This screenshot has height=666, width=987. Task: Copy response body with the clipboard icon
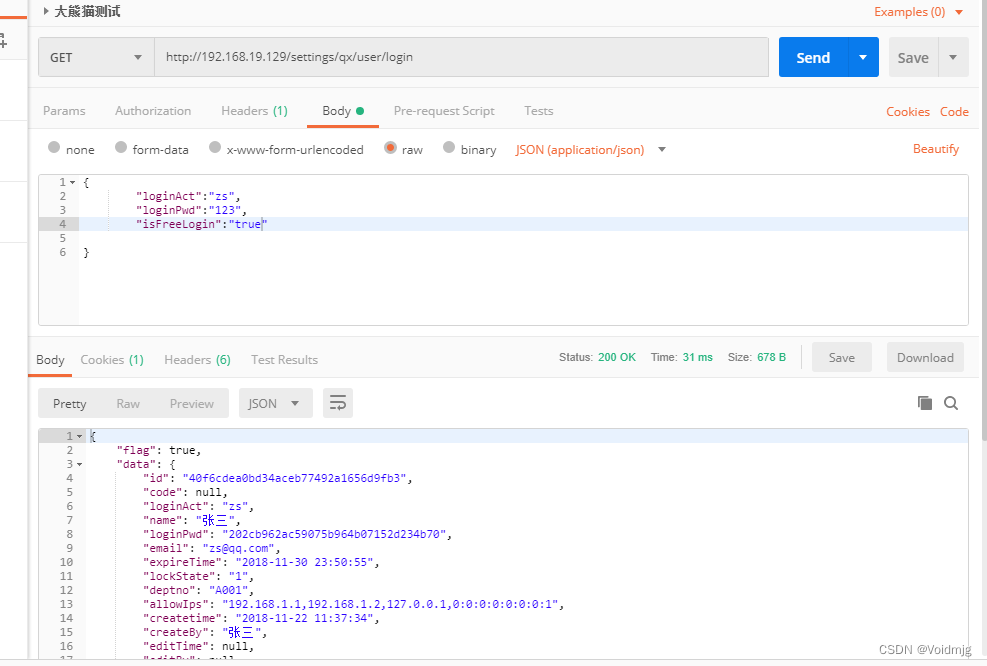coord(925,403)
